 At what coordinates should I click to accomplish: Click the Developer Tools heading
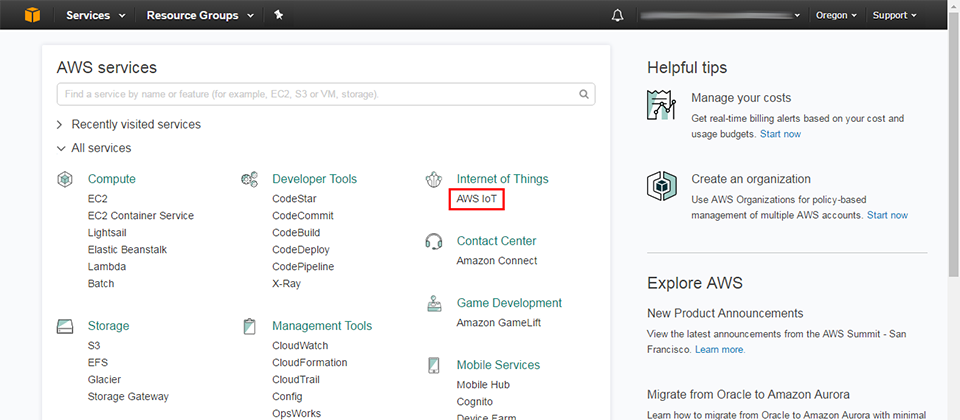(x=315, y=179)
